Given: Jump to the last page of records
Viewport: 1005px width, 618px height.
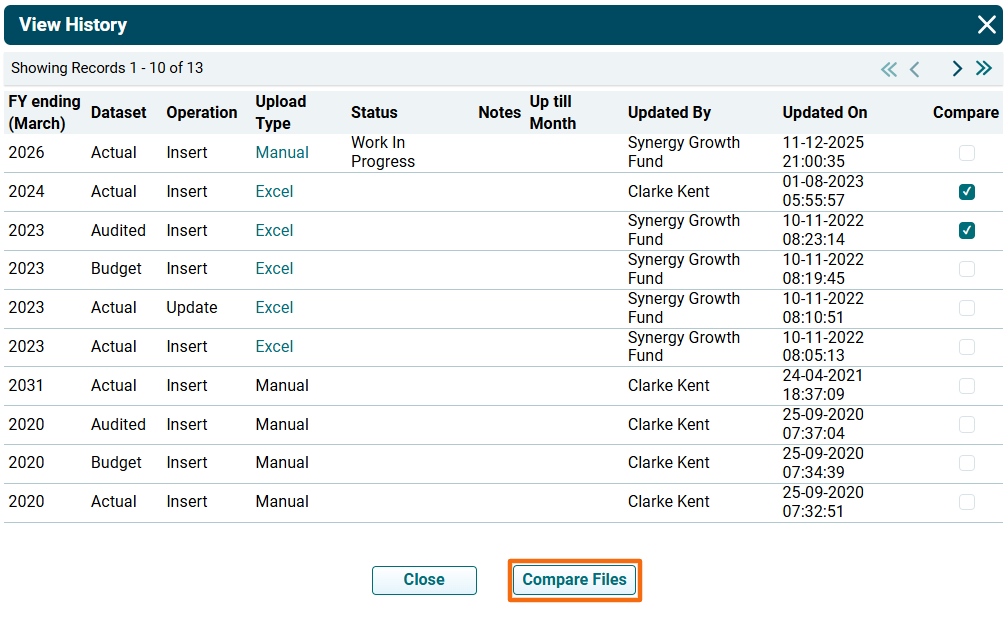Looking at the screenshot, I should click(984, 69).
